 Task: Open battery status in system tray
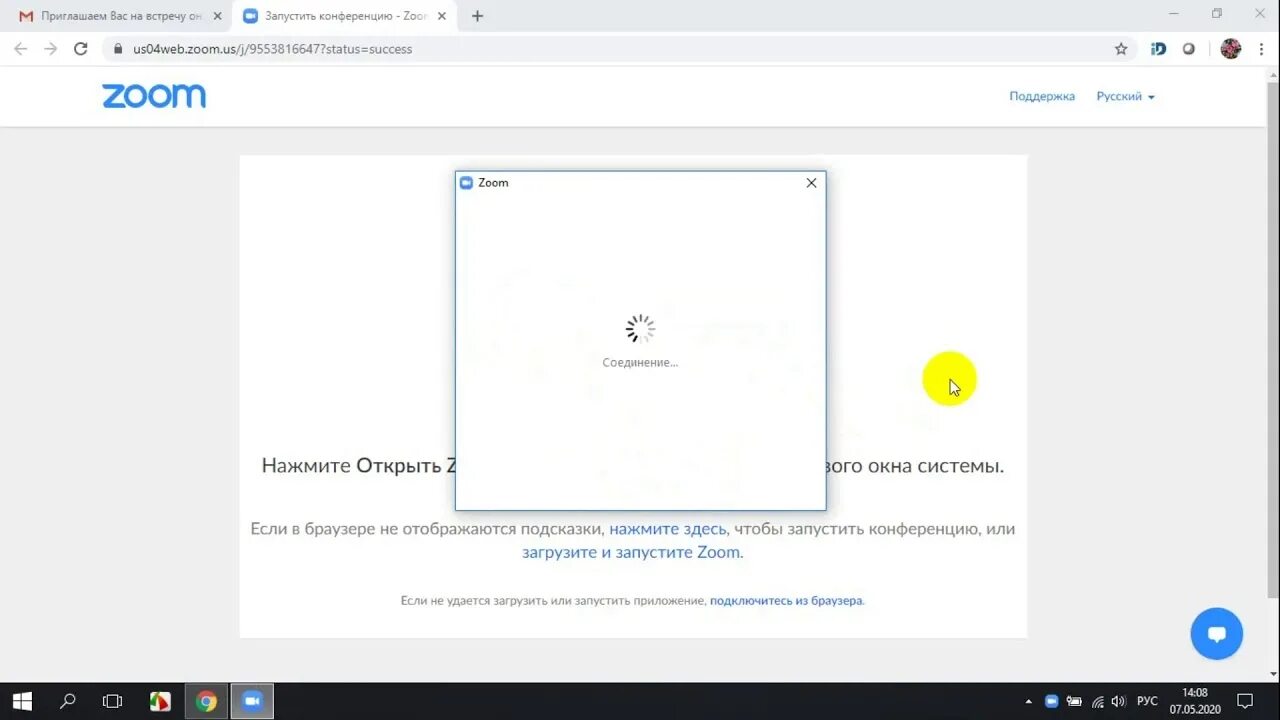coord(1075,701)
